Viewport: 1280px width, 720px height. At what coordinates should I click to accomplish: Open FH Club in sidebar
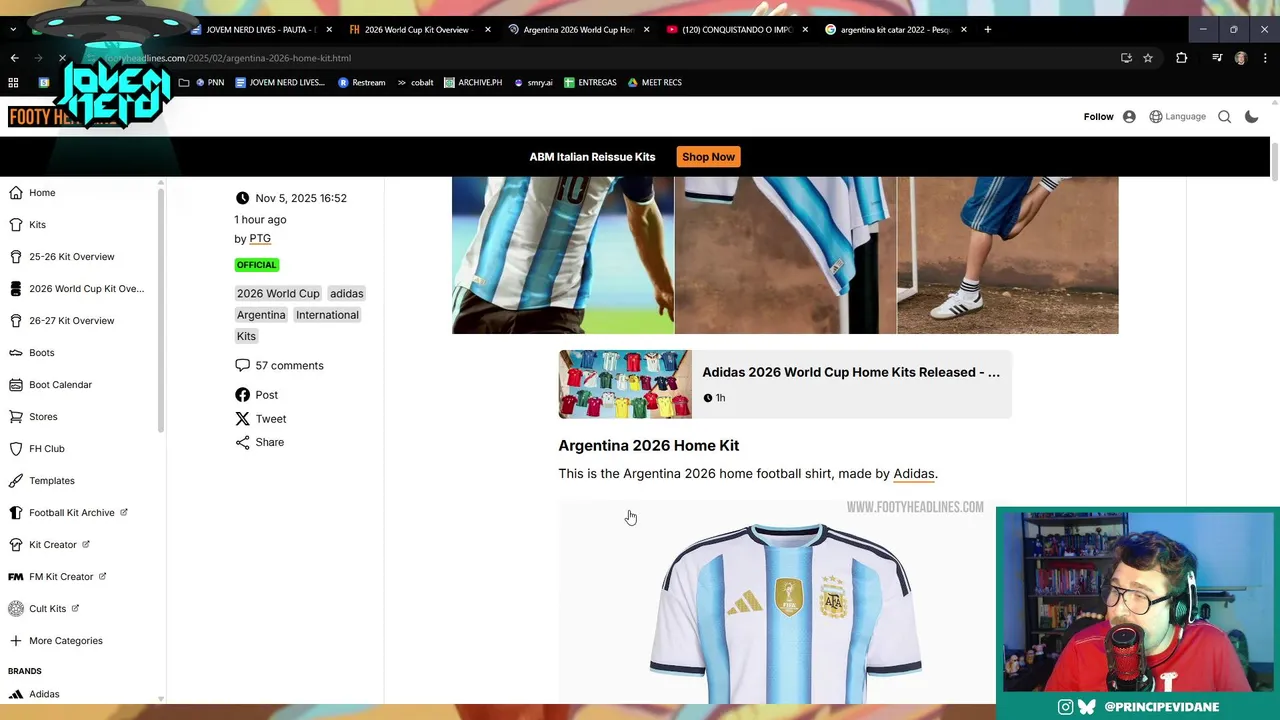coord(37,449)
